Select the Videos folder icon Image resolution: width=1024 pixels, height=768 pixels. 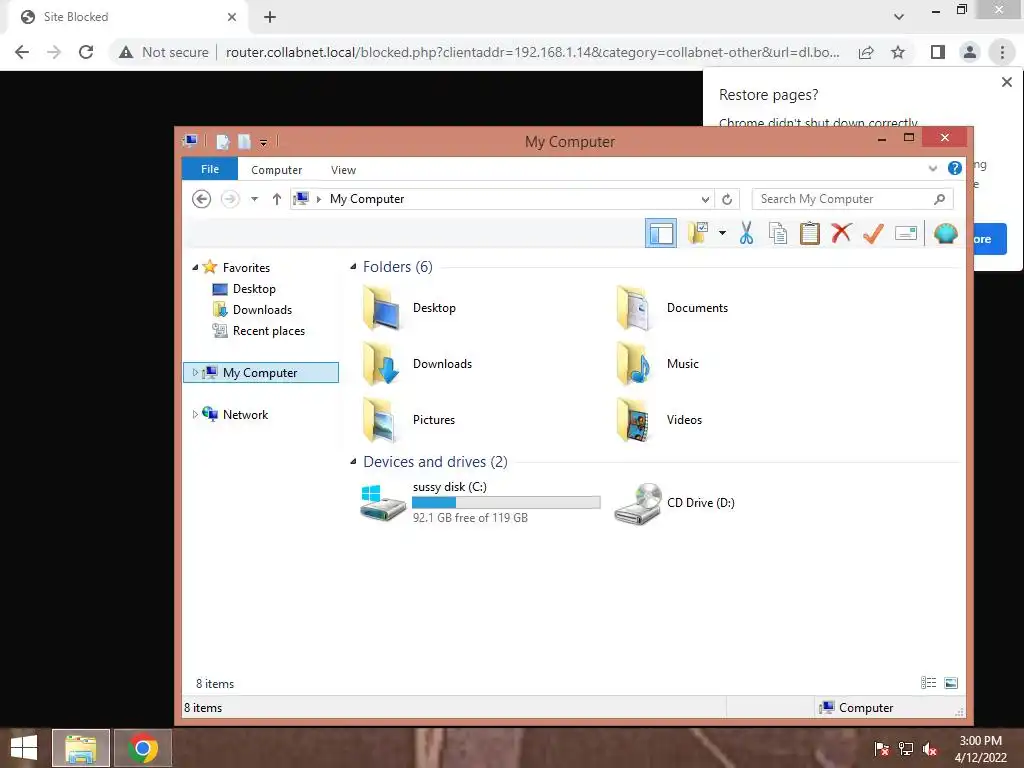pos(634,420)
